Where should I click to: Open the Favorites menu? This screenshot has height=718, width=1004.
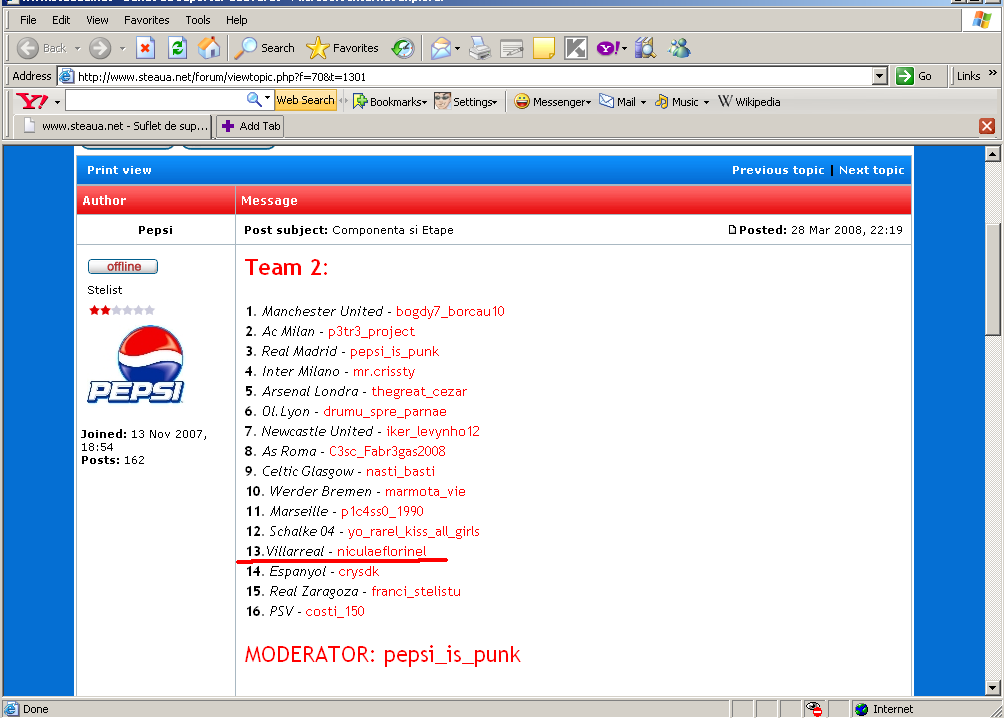tap(146, 20)
